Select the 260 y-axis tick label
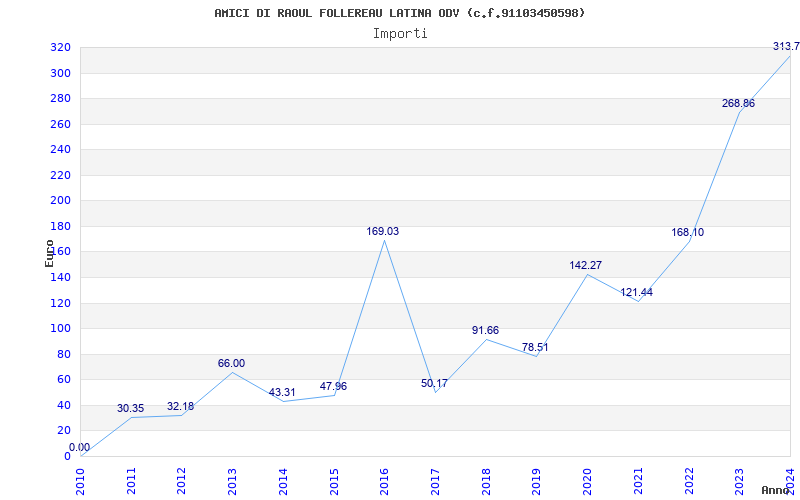This screenshot has height=500, width=800. [x=60, y=124]
